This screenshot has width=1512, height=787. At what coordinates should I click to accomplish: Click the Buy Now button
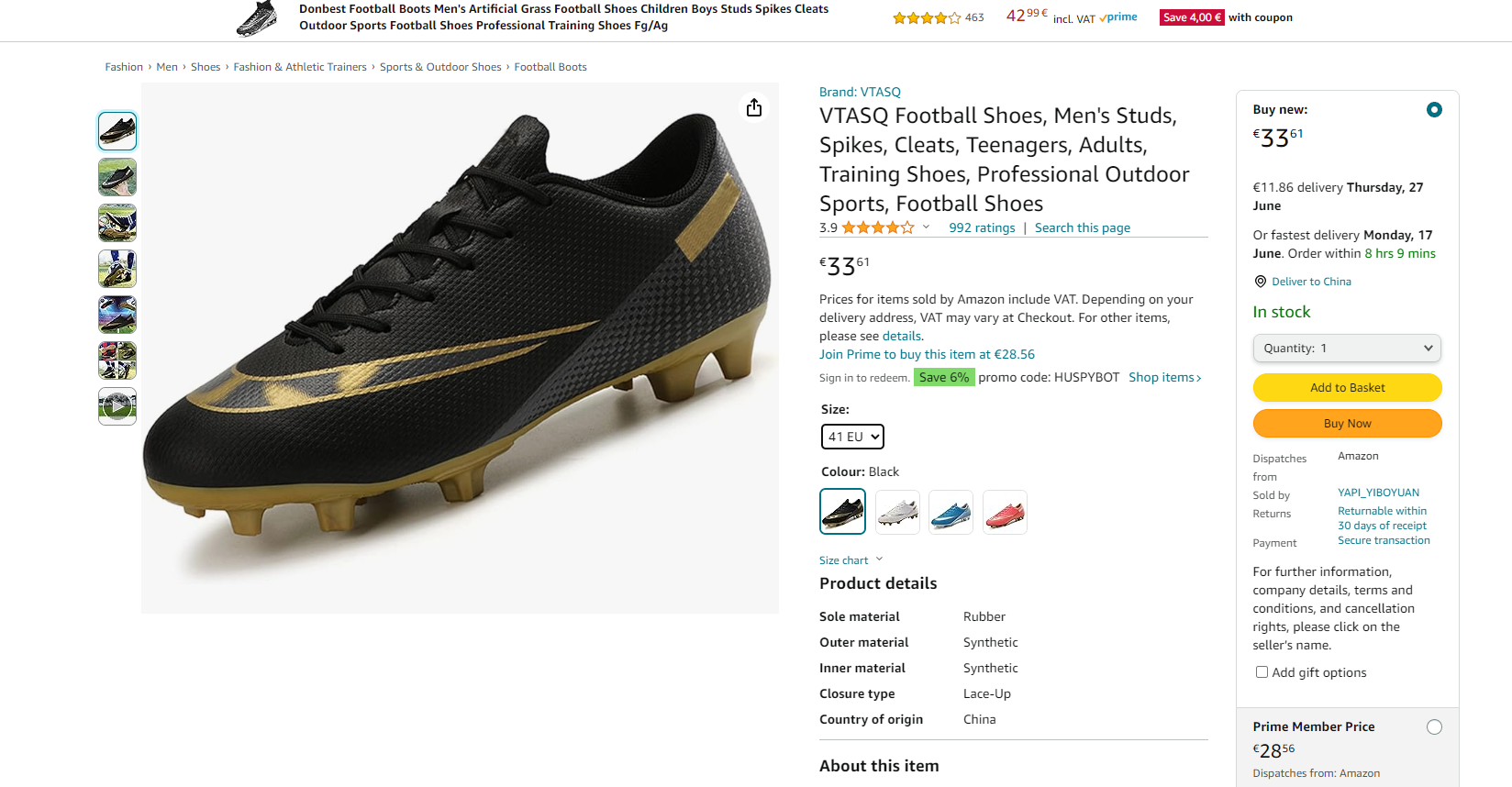(1347, 424)
